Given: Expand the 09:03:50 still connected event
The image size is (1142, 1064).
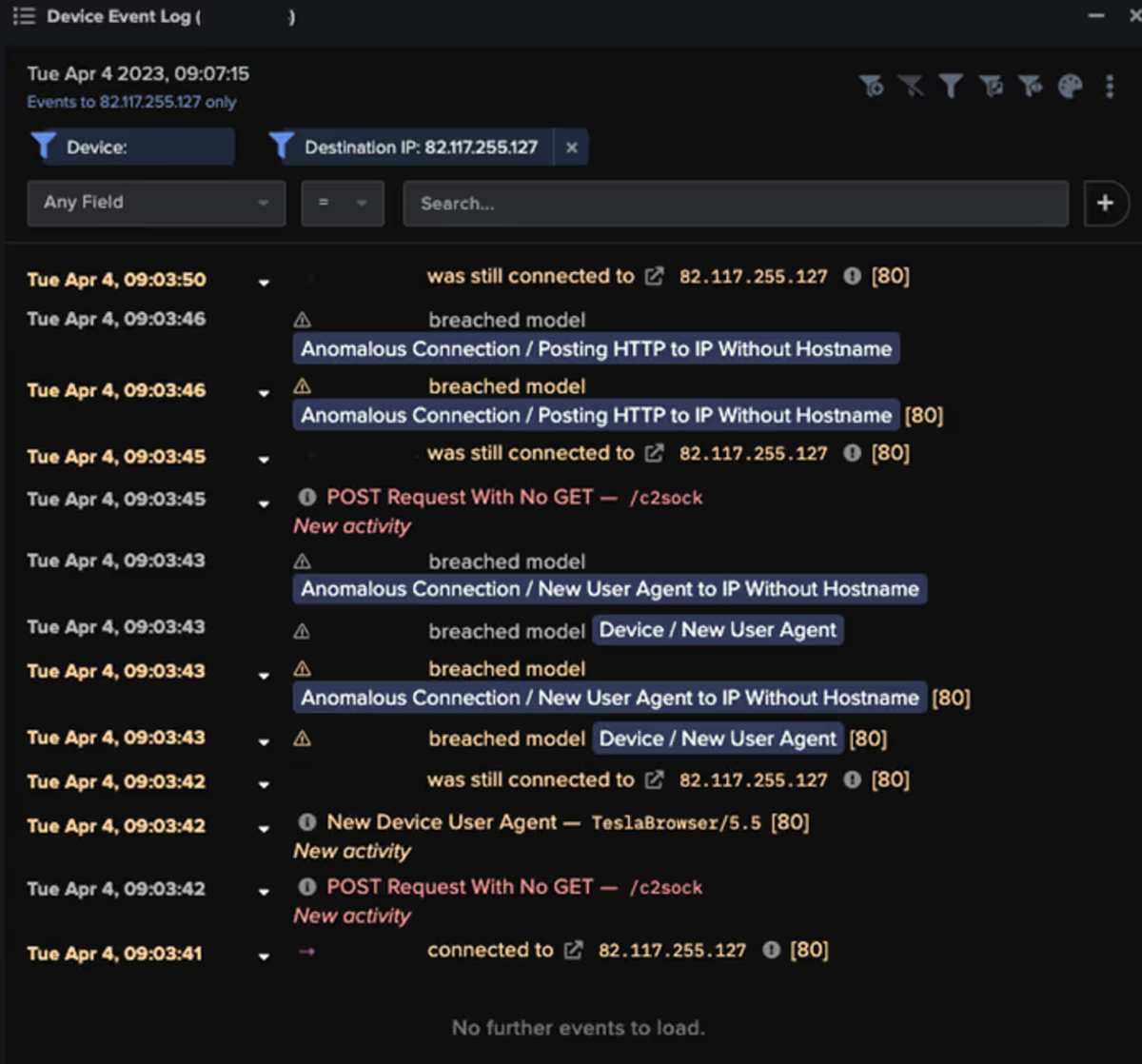Looking at the screenshot, I should point(264,282).
